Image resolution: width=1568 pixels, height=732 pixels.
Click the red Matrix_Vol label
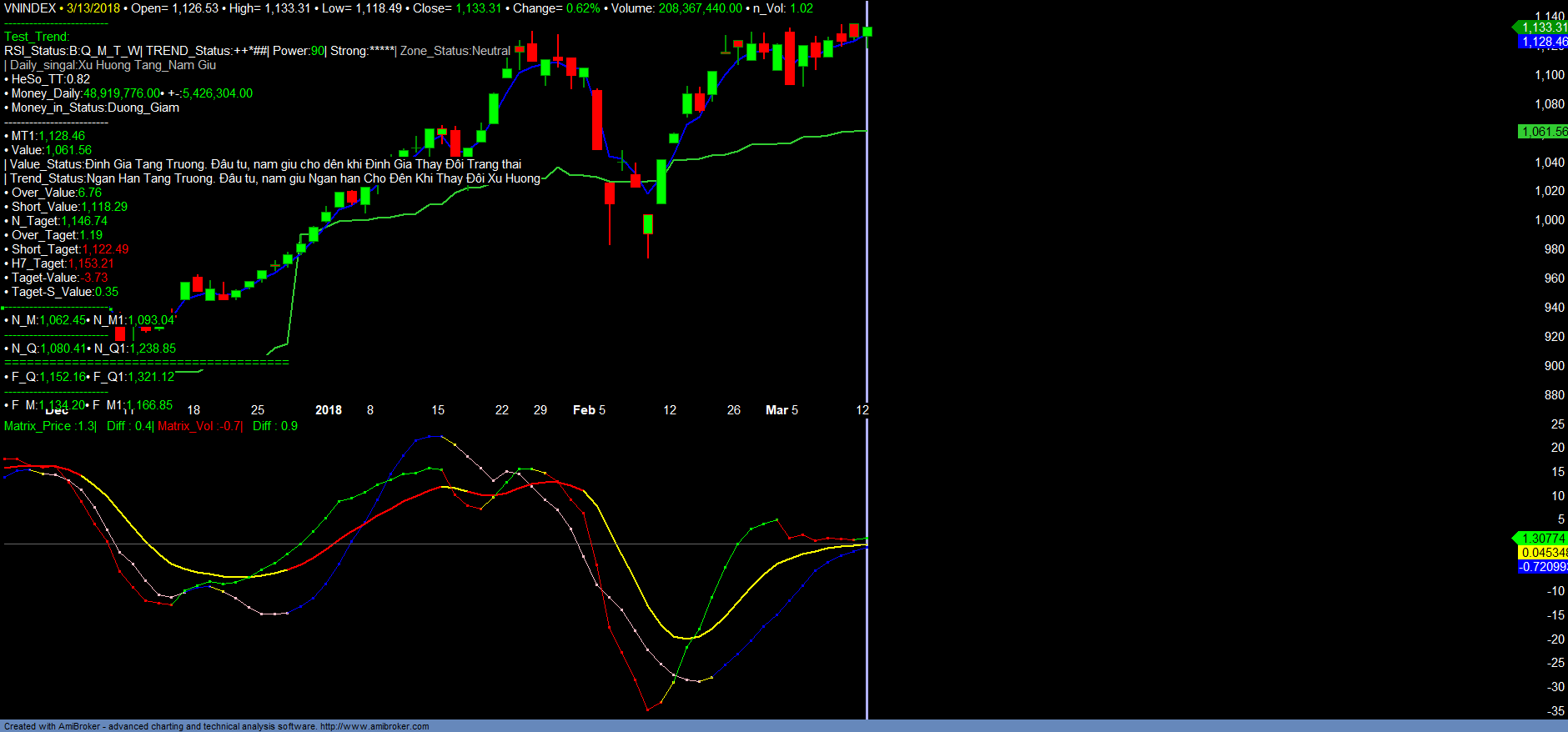(199, 426)
